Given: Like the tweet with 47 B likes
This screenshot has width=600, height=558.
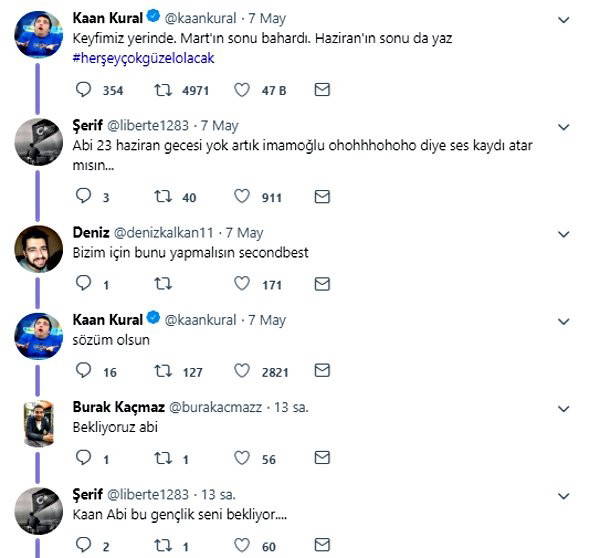Looking at the screenshot, I should [x=241, y=90].
